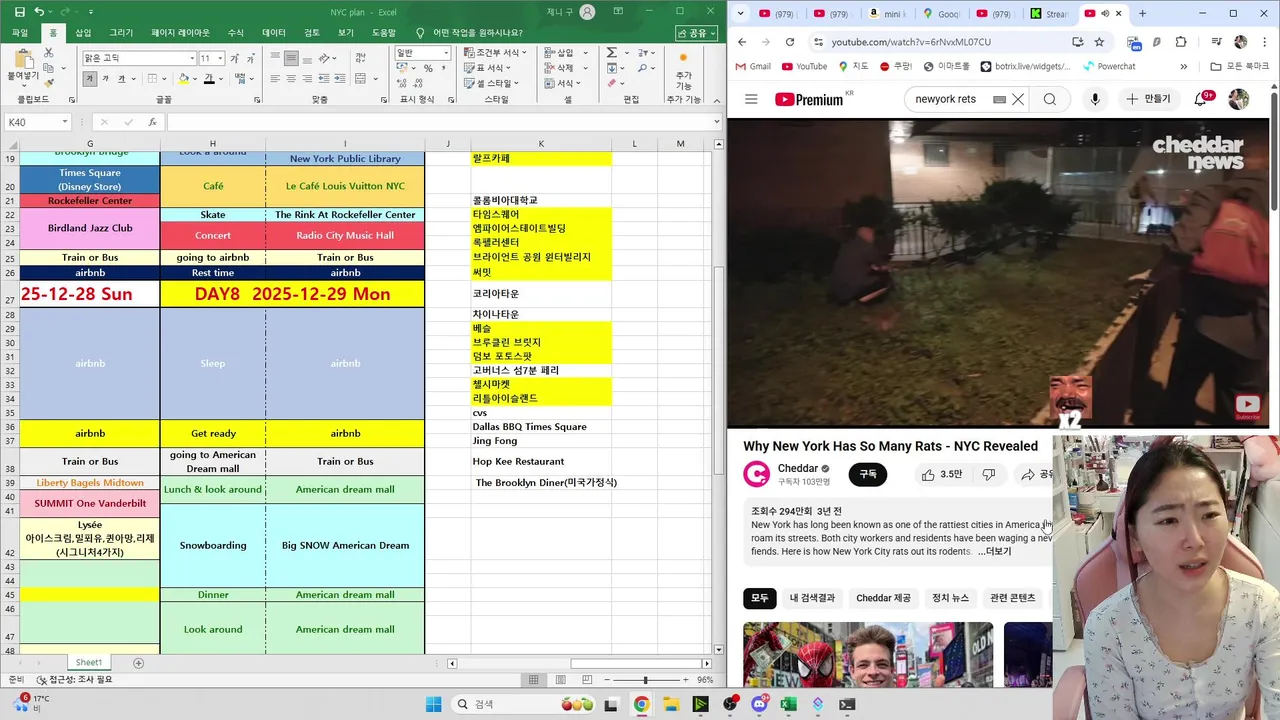Start voice search with the microphone icon

(1095, 99)
